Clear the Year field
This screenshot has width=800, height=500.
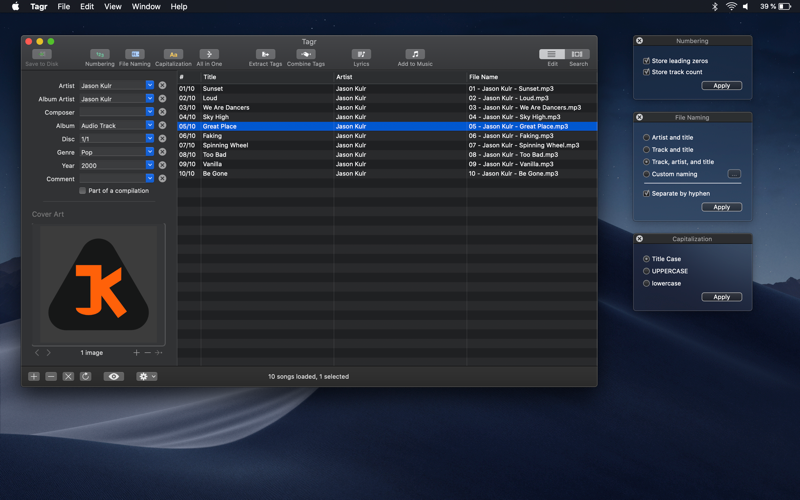point(162,165)
